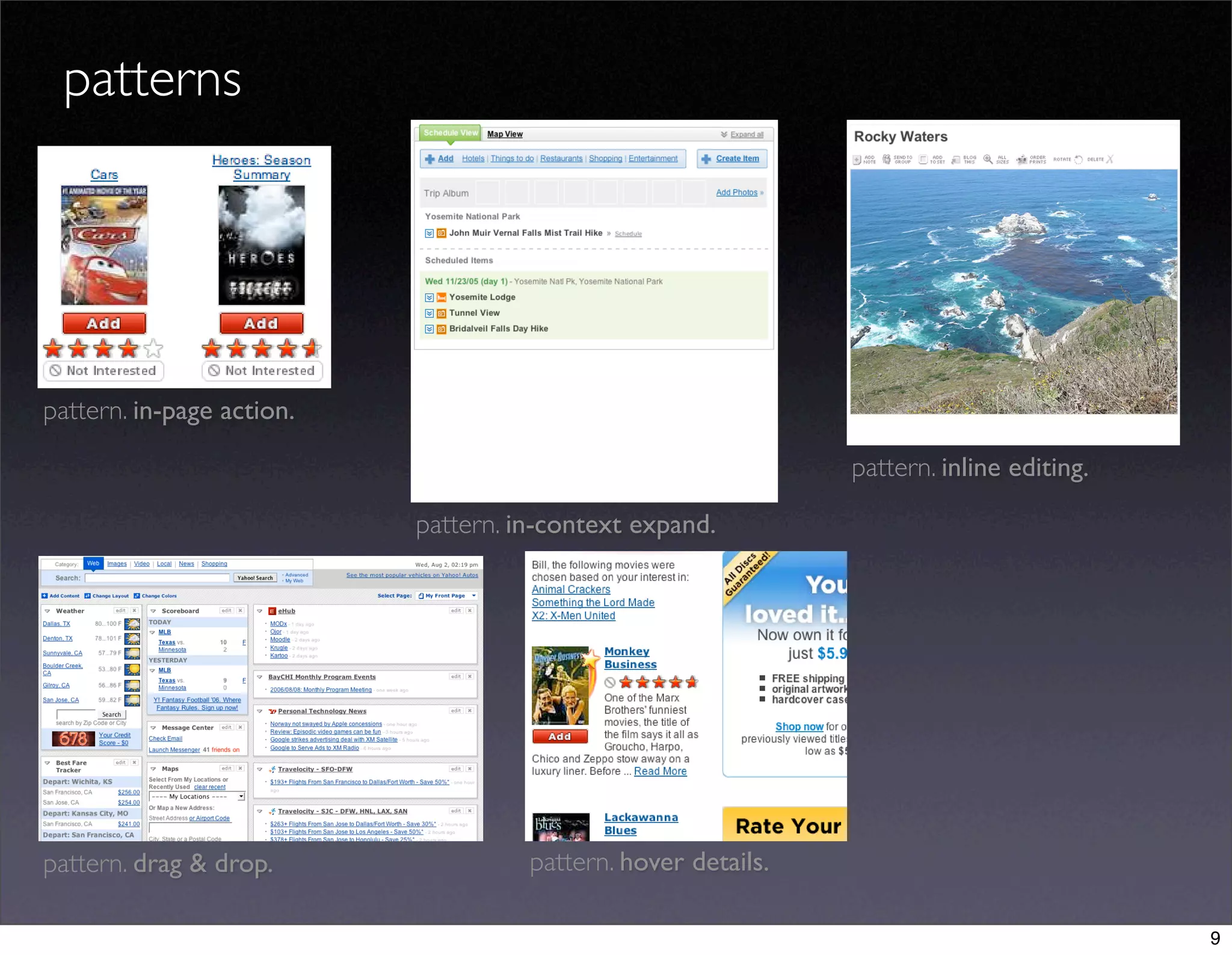
Task: Click the Rocky Waters ocean photo
Action: tap(1014, 292)
